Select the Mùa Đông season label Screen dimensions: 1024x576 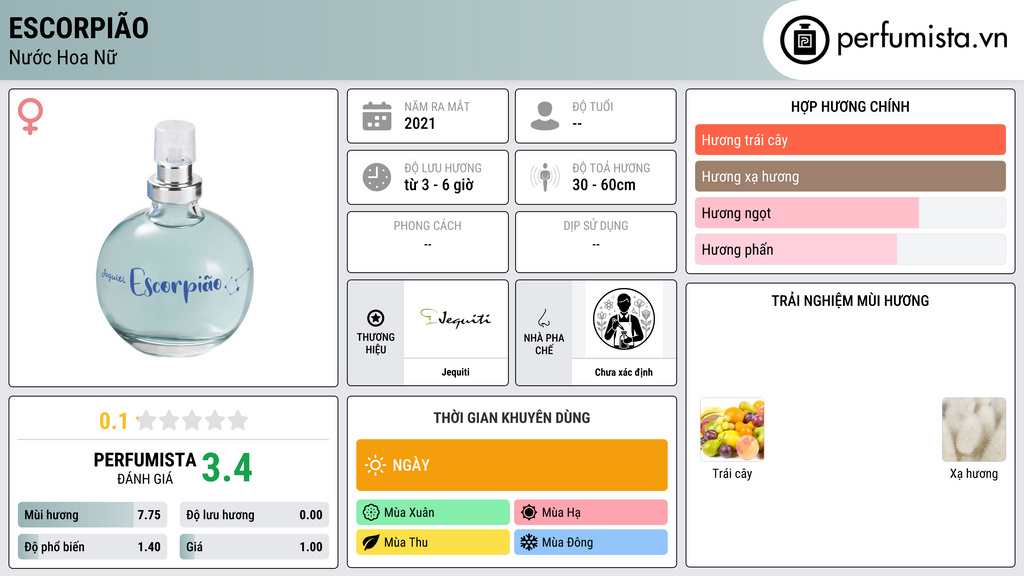click(x=590, y=542)
